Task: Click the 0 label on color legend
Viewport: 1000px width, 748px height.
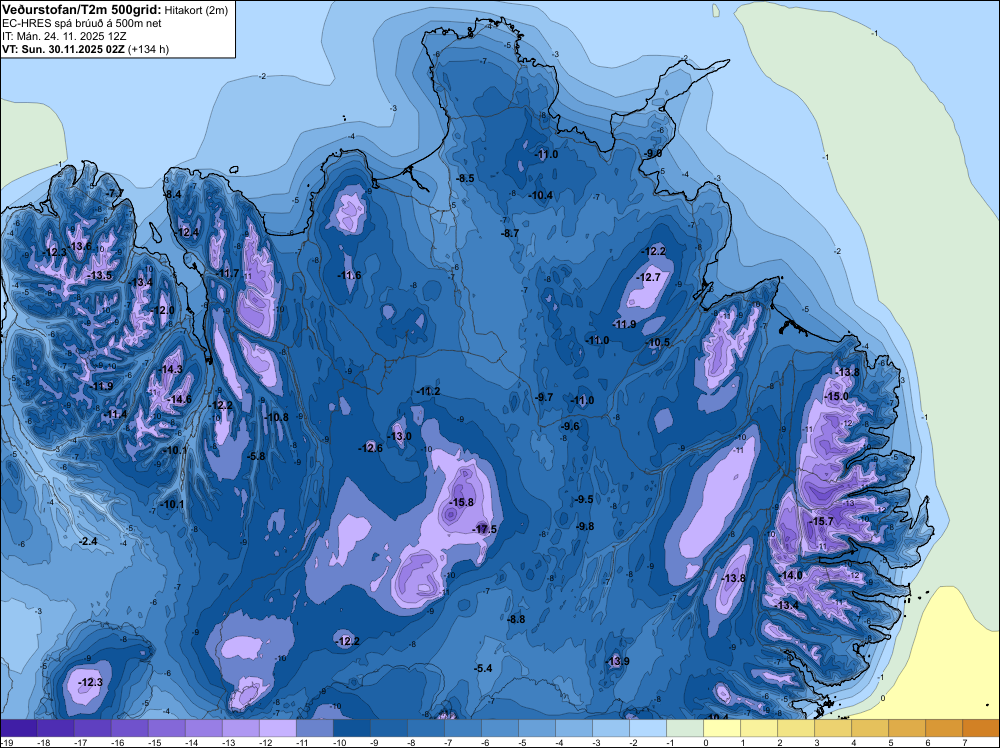Action: tap(706, 743)
